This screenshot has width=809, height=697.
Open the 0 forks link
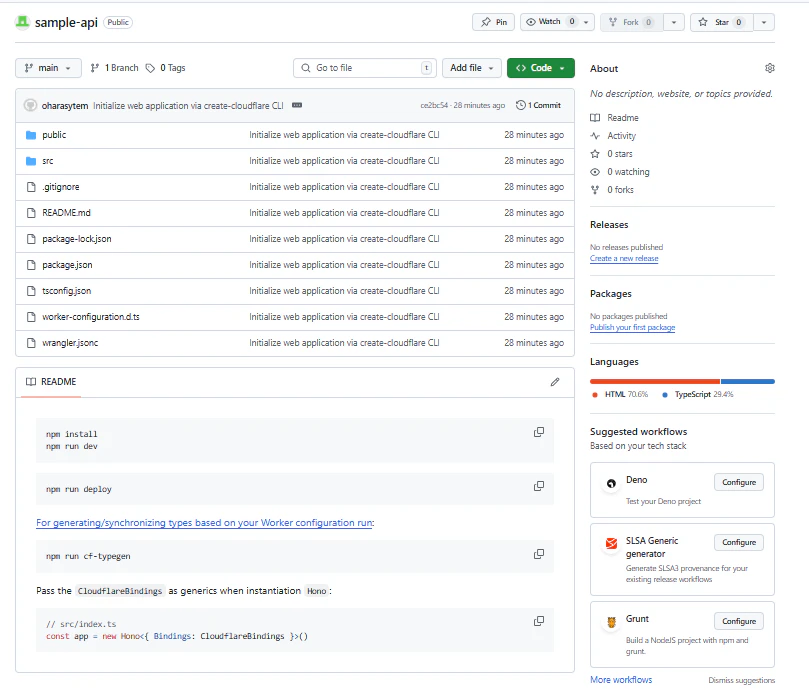(620, 190)
